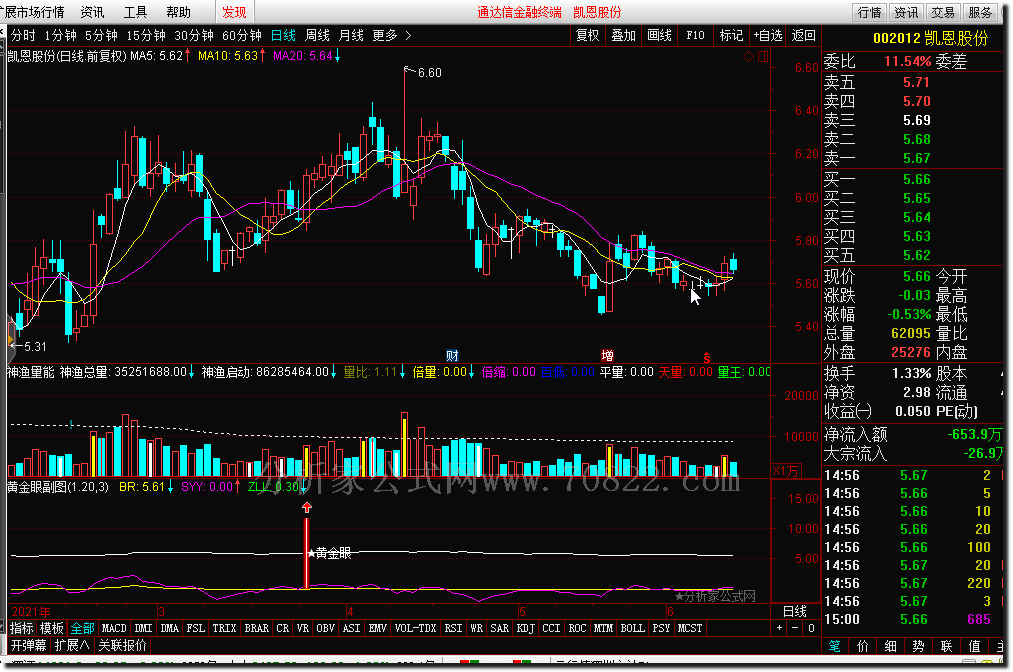Click the 叠加 overlay button
The image size is (1013, 672).
click(623, 36)
